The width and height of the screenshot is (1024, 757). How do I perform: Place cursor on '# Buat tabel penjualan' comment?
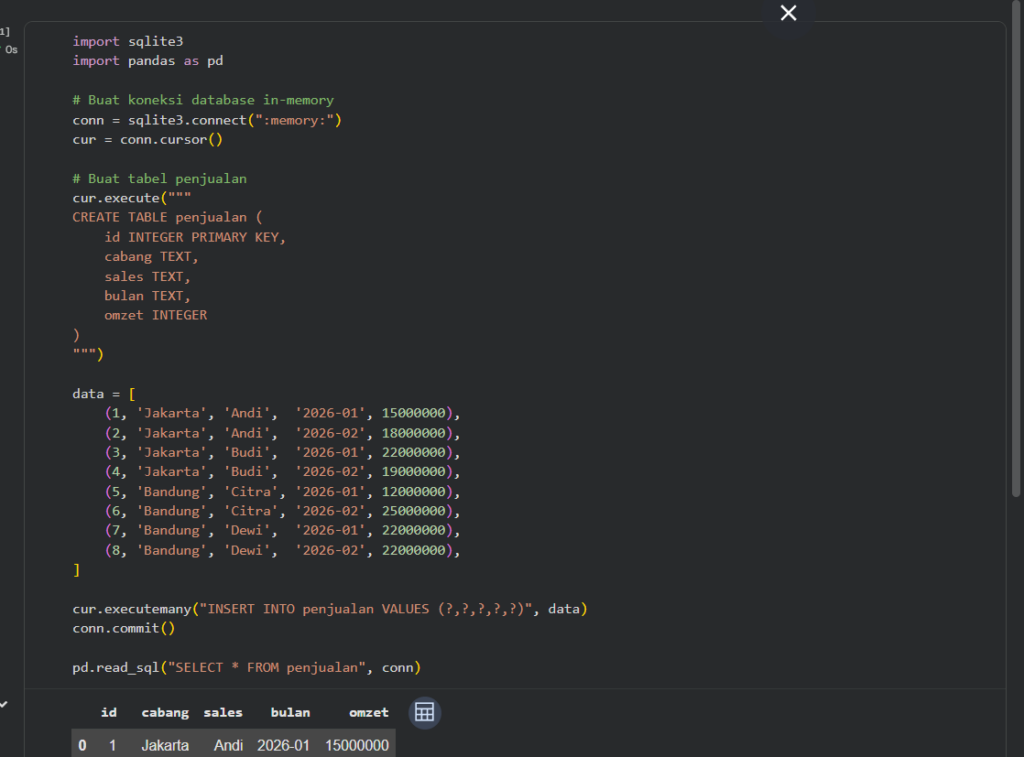click(x=159, y=178)
